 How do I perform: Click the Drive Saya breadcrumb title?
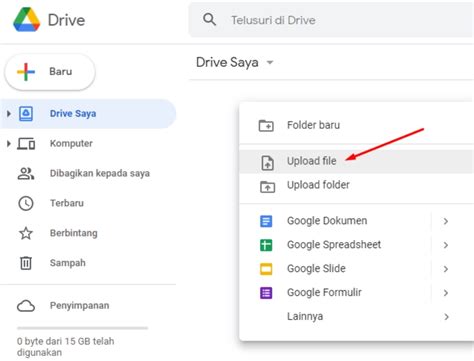pos(227,62)
